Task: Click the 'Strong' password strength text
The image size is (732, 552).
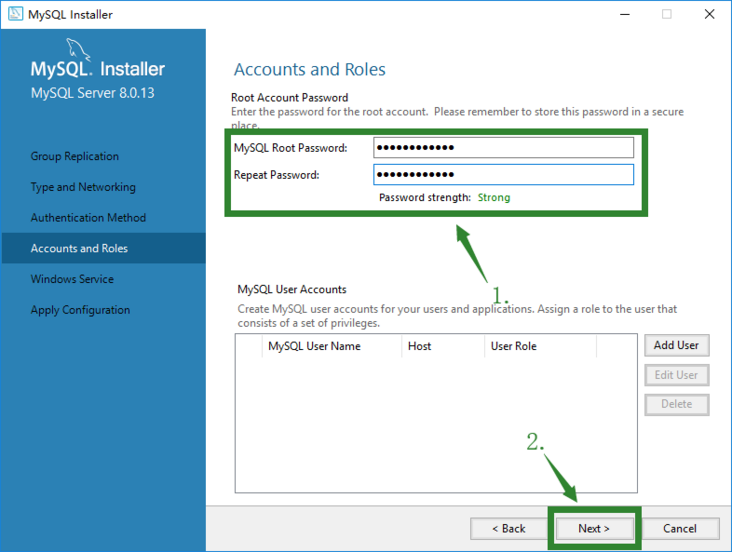Action: pyautogui.click(x=494, y=198)
